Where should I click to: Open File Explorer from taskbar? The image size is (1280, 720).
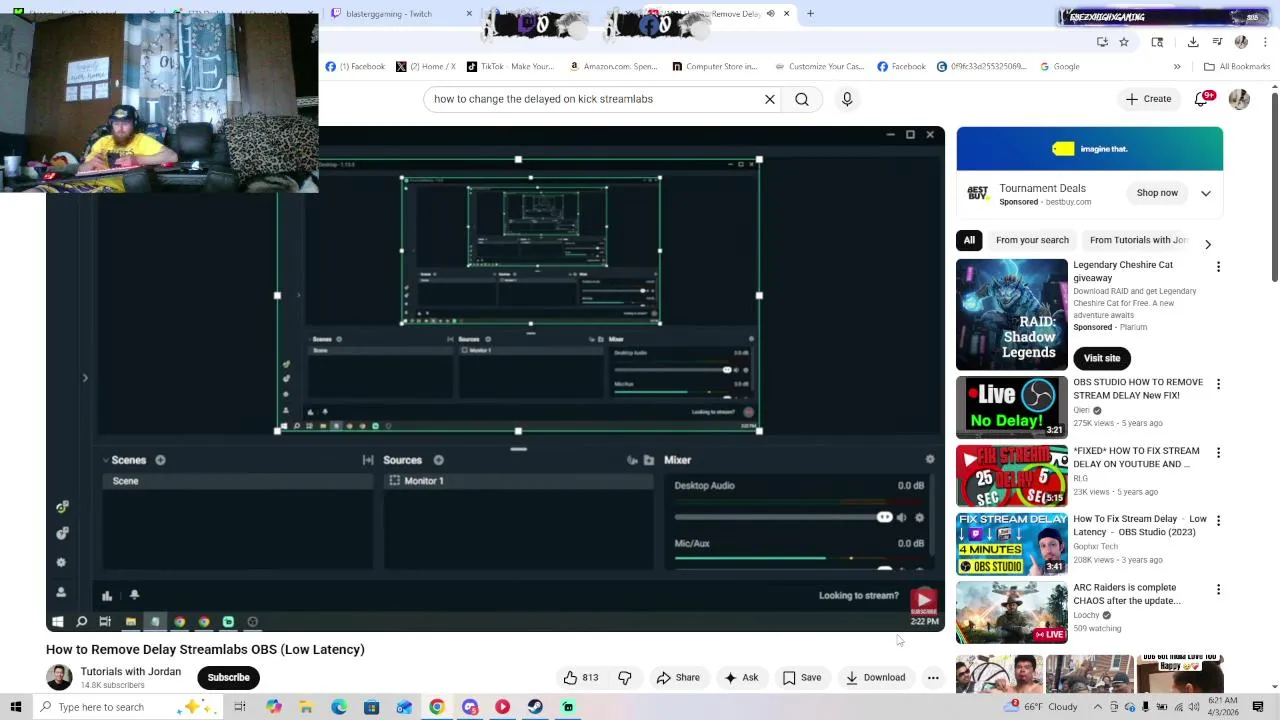(x=306, y=707)
